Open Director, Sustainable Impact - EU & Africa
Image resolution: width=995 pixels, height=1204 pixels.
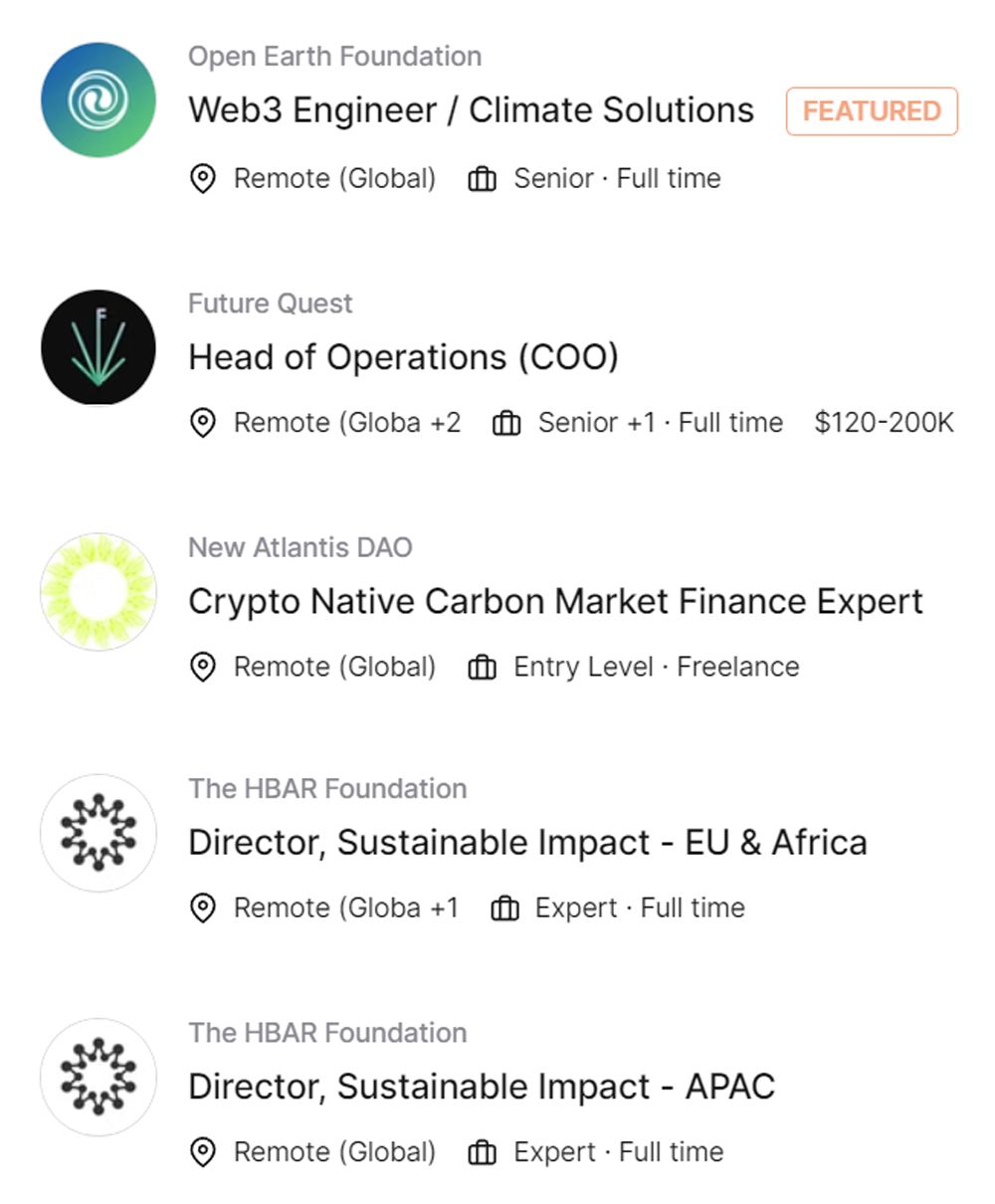527,843
